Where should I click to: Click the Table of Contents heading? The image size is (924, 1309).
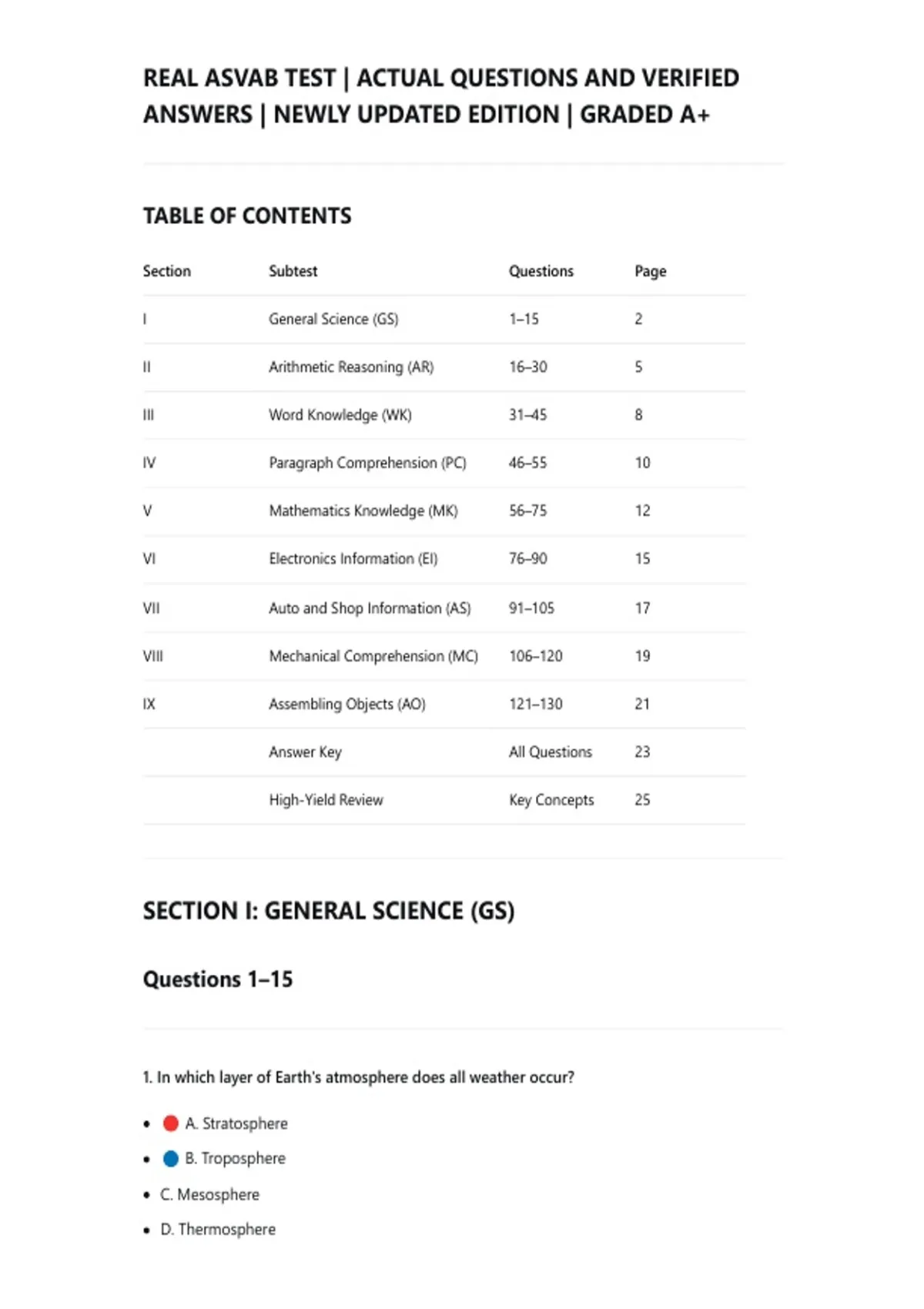pos(247,216)
